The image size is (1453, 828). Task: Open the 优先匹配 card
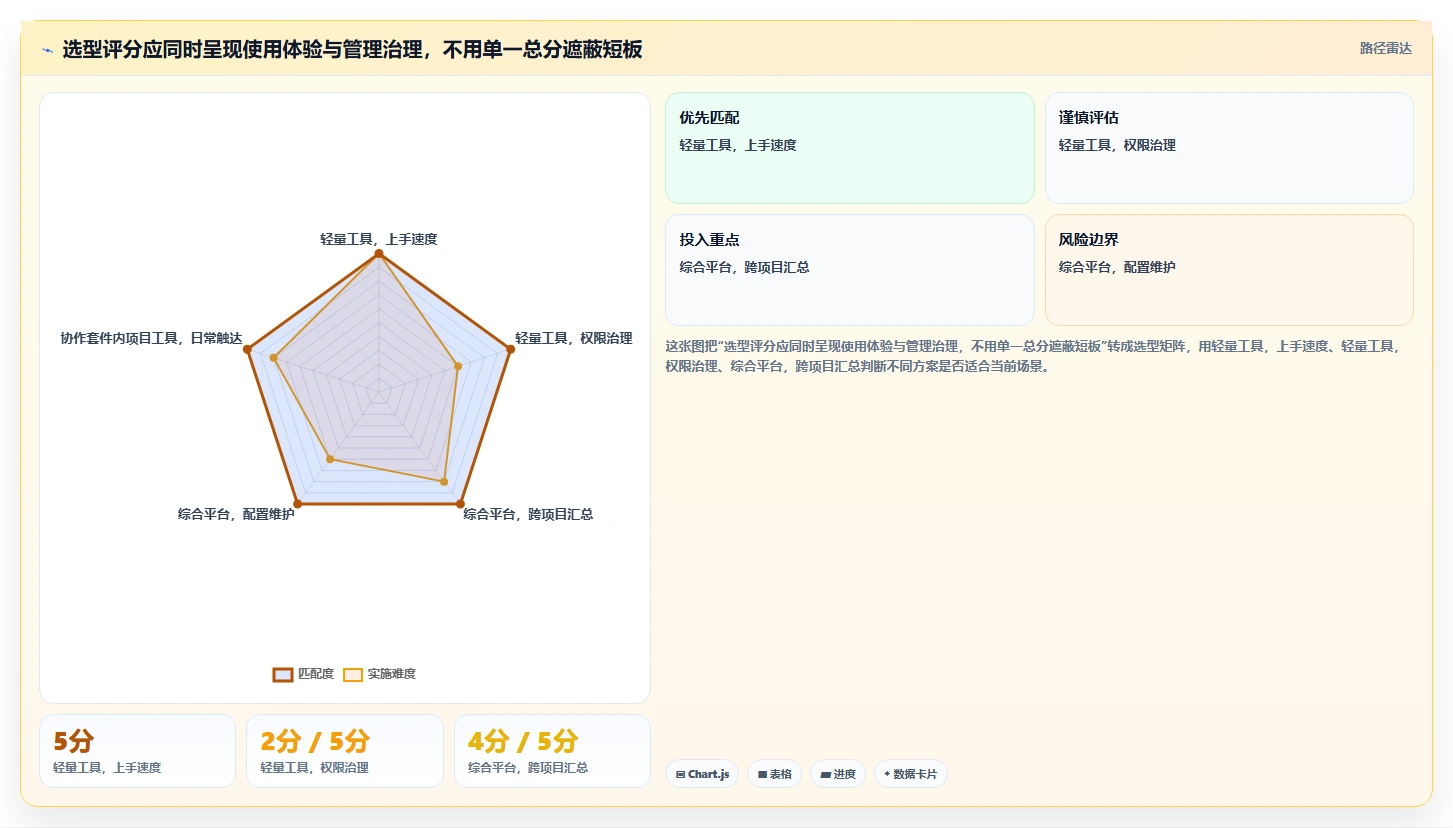[x=850, y=148]
